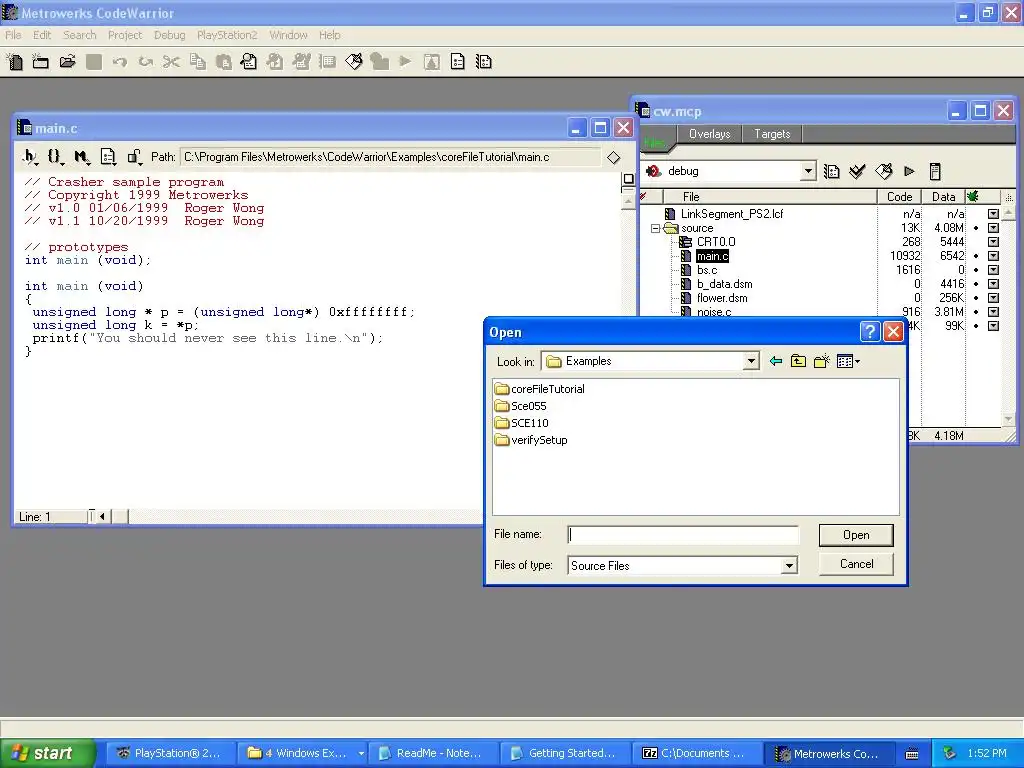
Task: Click help question mark in Open dialog
Action: tap(870, 332)
